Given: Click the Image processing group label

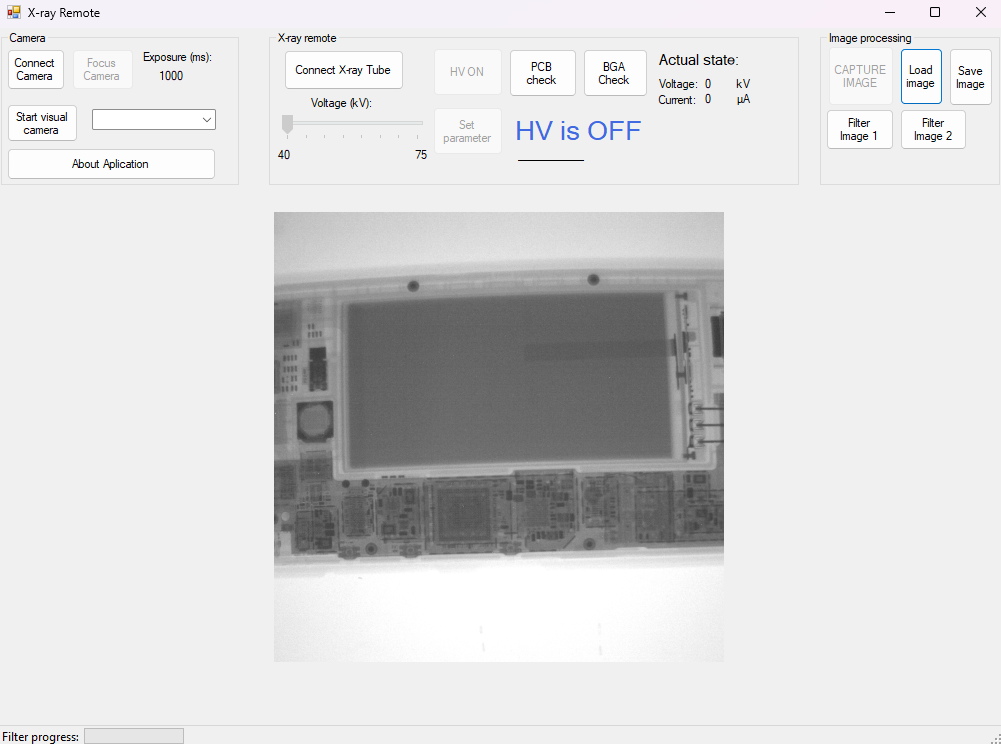Looking at the screenshot, I should tap(869, 38).
